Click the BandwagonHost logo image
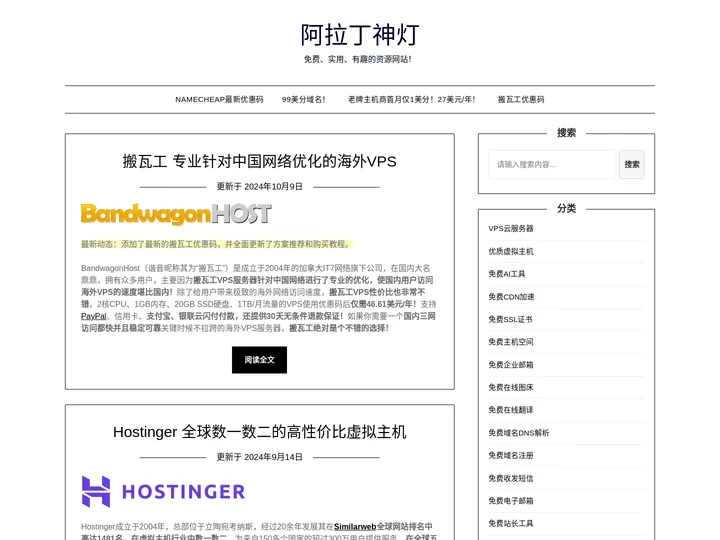 (x=176, y=214)
